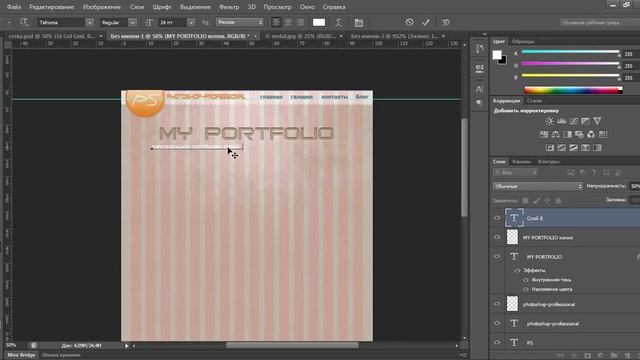
Task: Open the Обычные blend mode dropdown
Action: click(x=538, y=186)
